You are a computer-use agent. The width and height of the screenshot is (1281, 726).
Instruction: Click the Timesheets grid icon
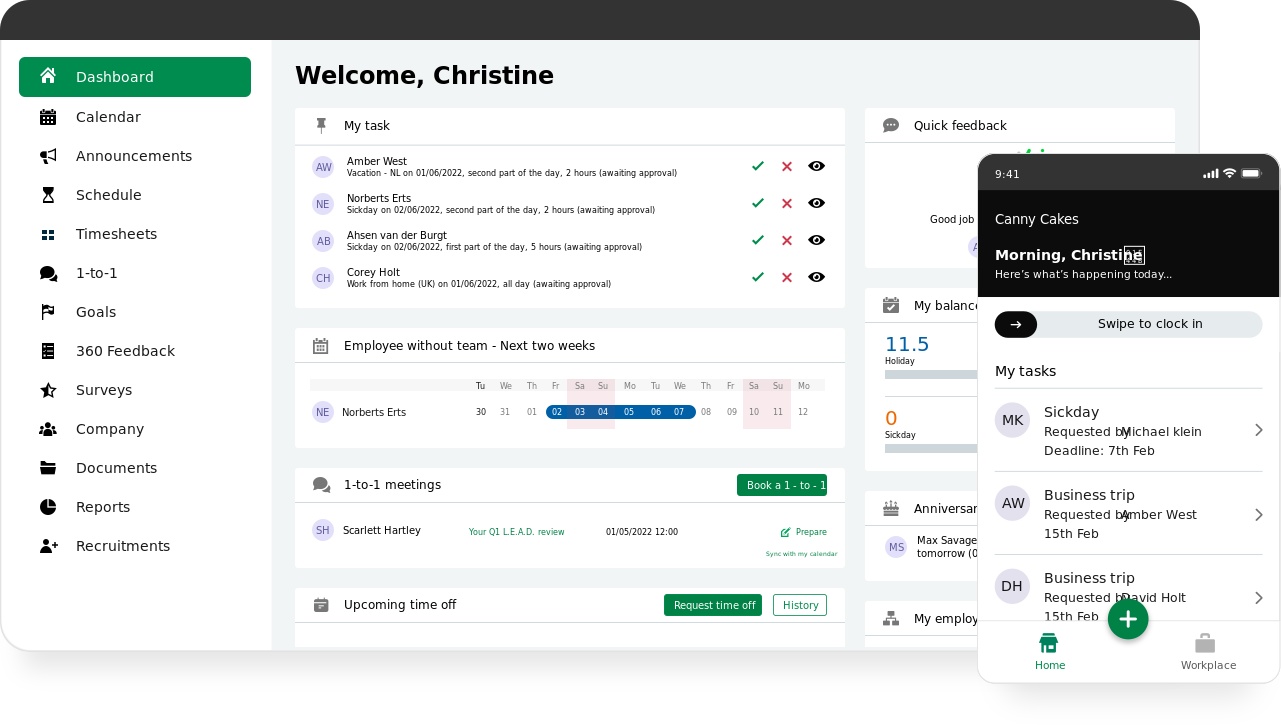pyautogui.click(x=48, y=234)
